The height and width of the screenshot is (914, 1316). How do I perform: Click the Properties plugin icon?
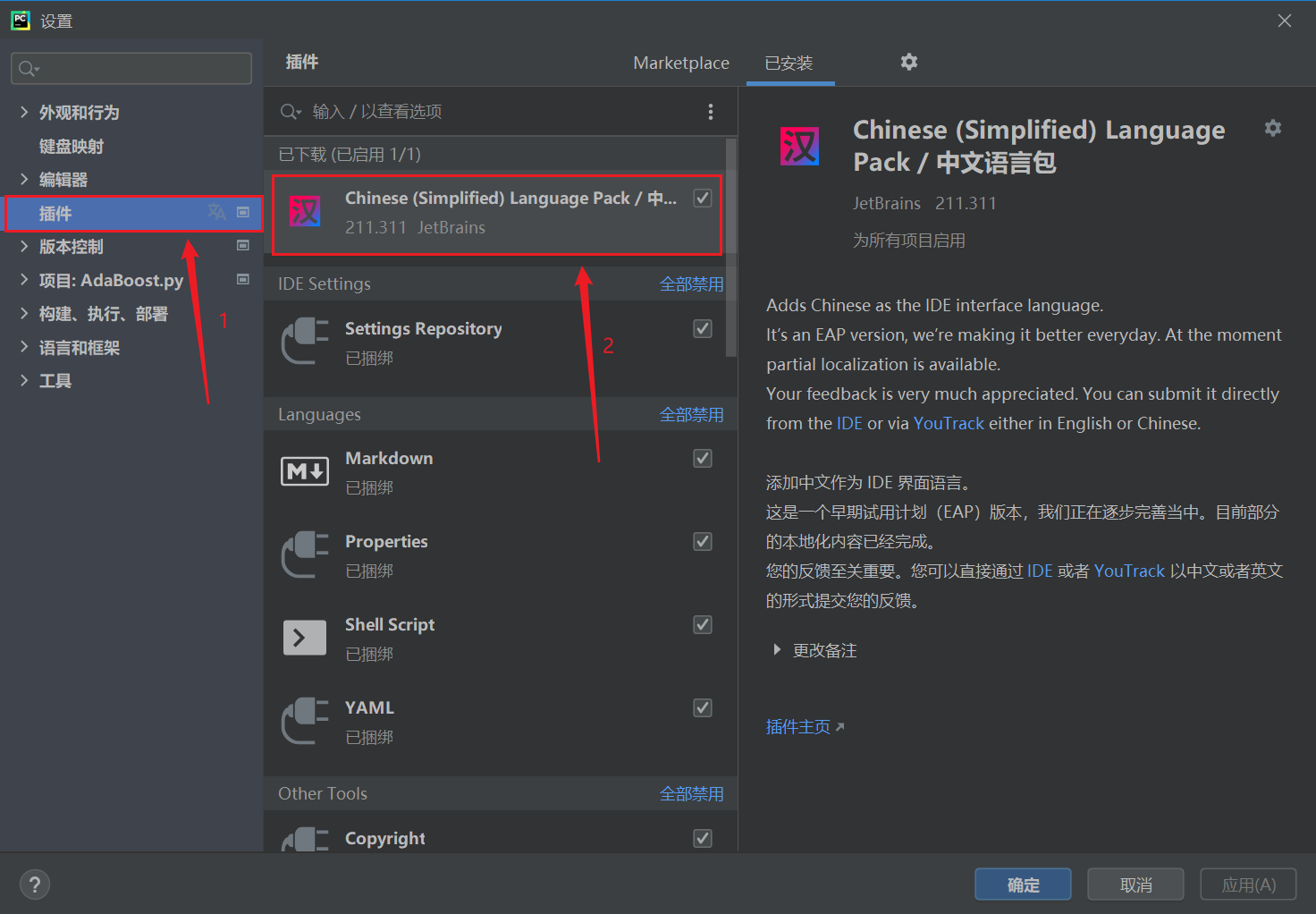[305, 554]
